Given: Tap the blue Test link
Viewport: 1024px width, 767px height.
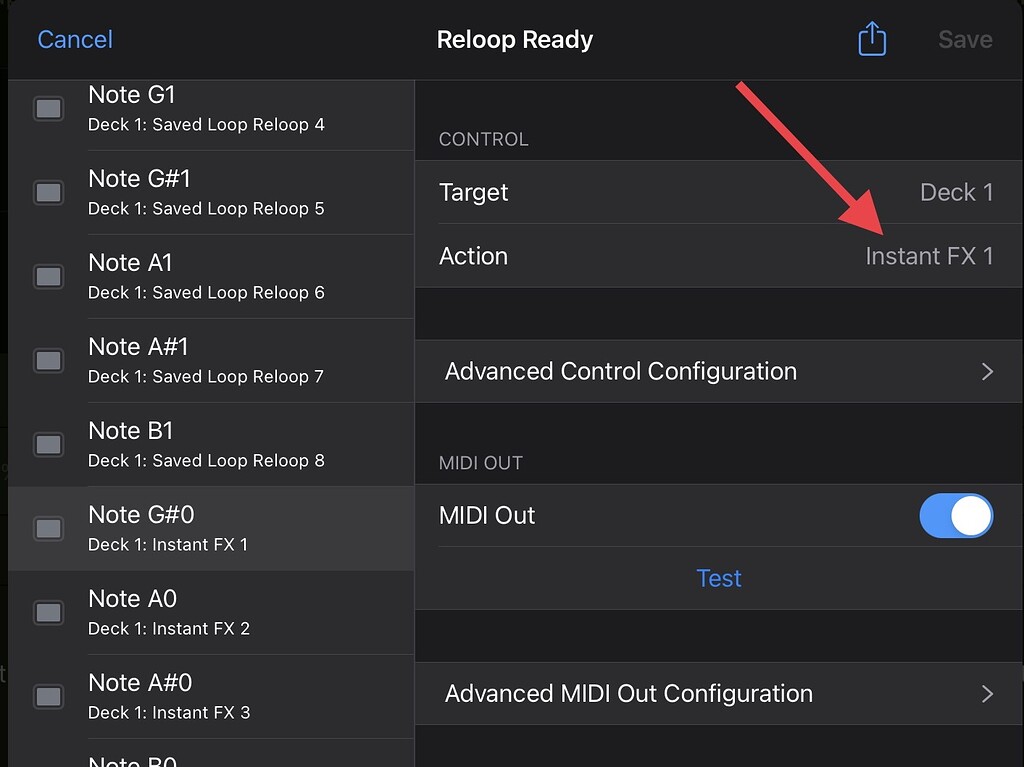Looking at the screenshot, I should tap(718, 579).
